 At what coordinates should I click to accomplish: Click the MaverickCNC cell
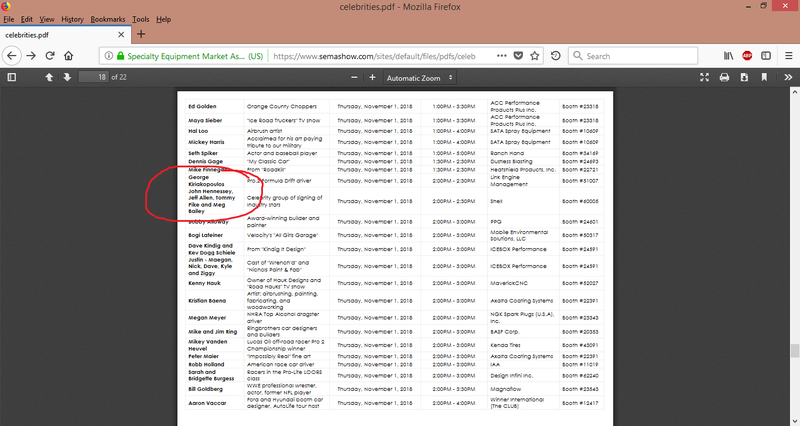click(x=509, y=283)
